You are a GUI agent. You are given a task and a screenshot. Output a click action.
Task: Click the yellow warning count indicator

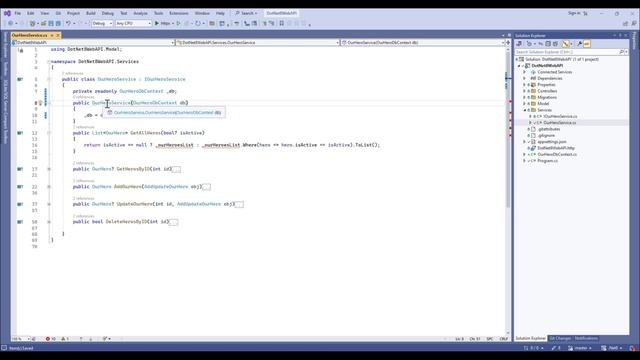(x=65, y=339)
